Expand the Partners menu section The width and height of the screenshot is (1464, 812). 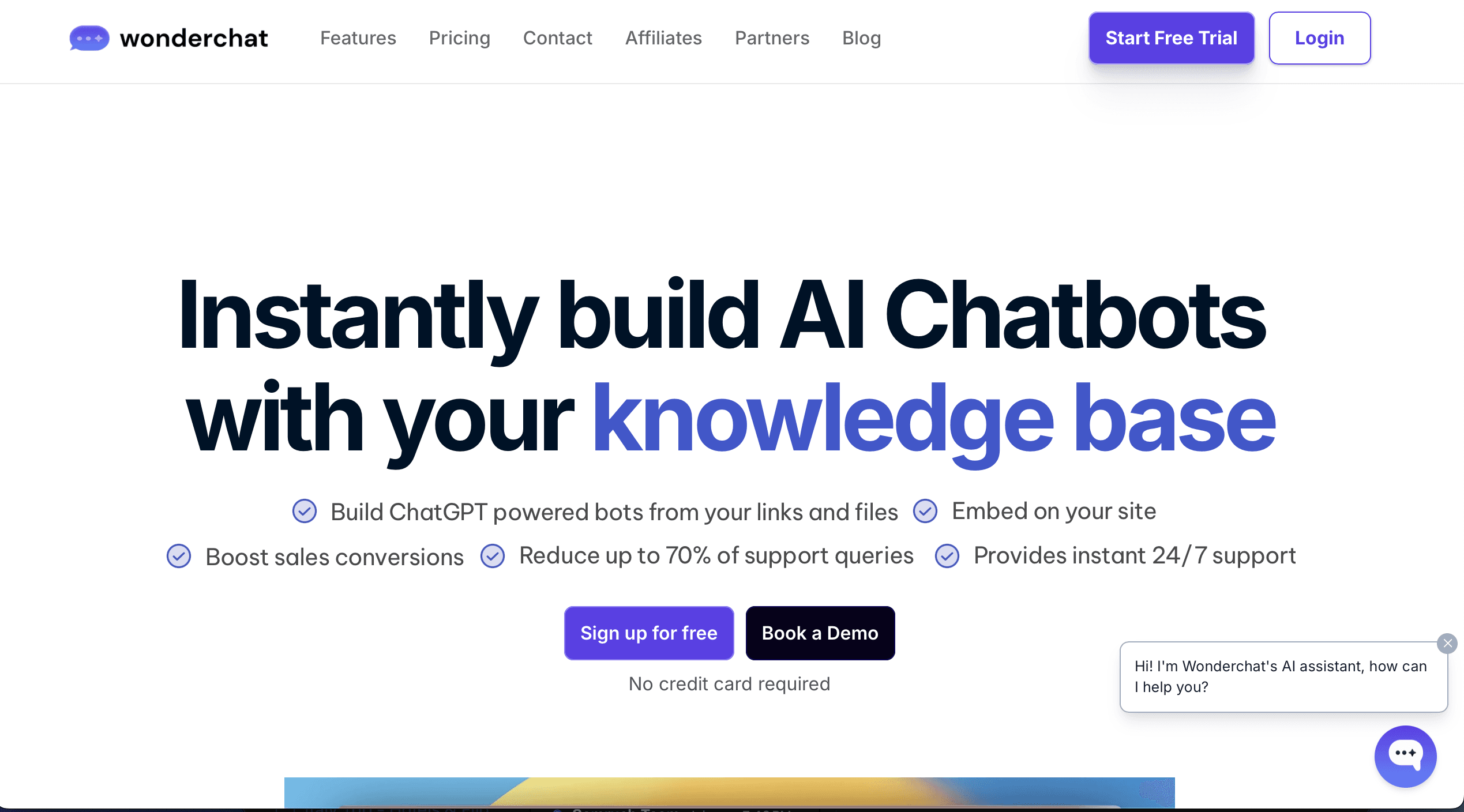coord(771,38)
